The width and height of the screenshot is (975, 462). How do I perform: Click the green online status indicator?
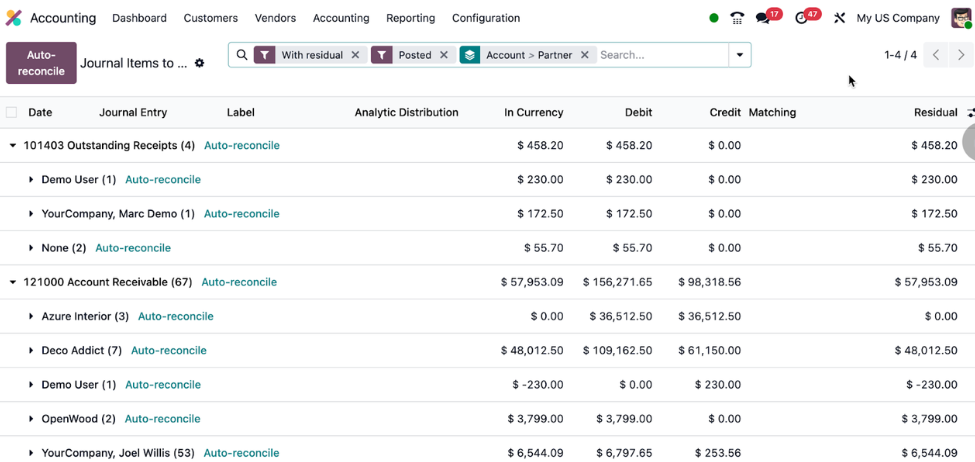[x=714, y=18]
